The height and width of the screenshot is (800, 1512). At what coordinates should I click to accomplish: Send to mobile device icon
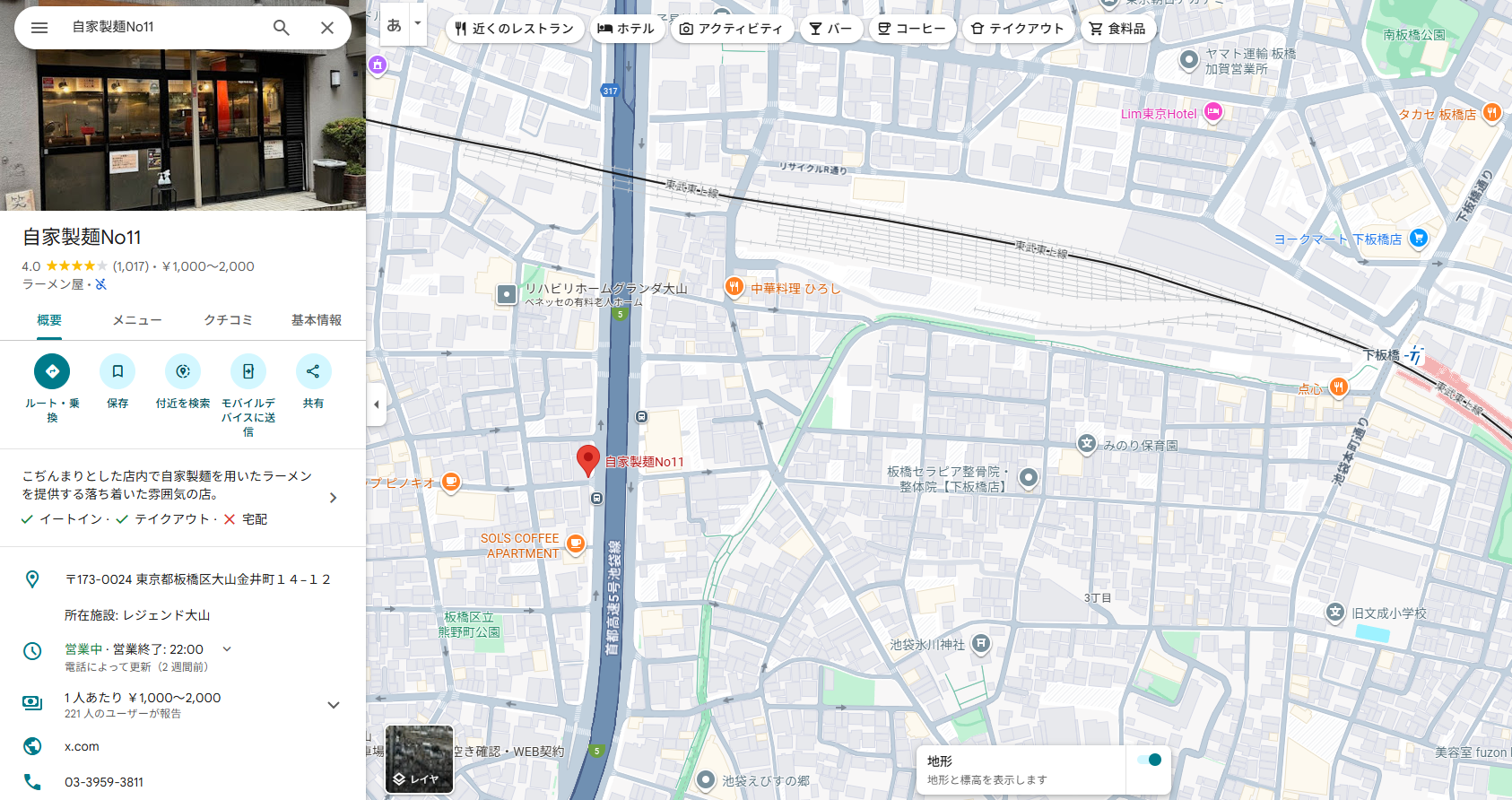(248, 371)
